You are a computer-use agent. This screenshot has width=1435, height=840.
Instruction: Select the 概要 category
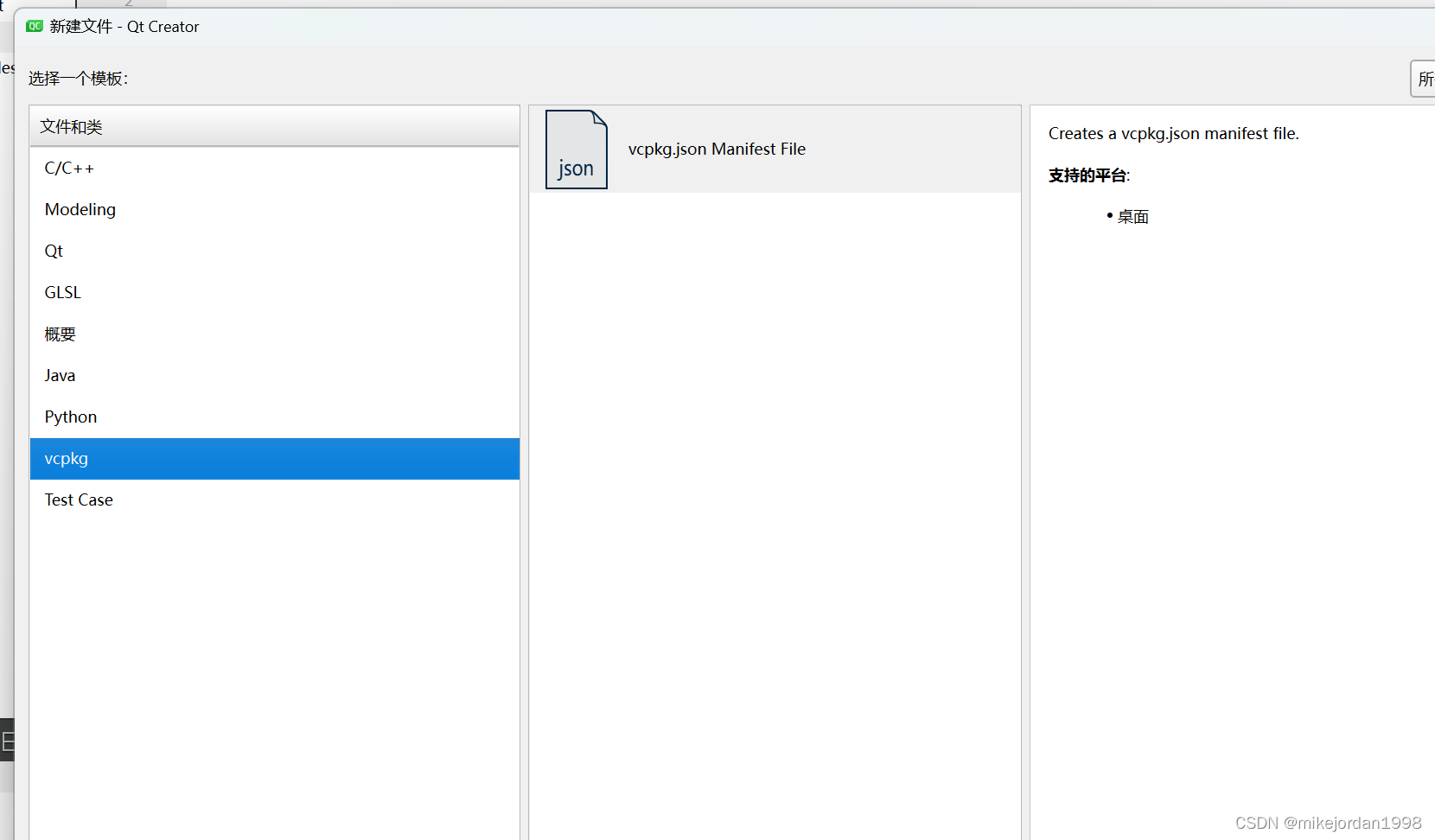click(x=275, y=334)
